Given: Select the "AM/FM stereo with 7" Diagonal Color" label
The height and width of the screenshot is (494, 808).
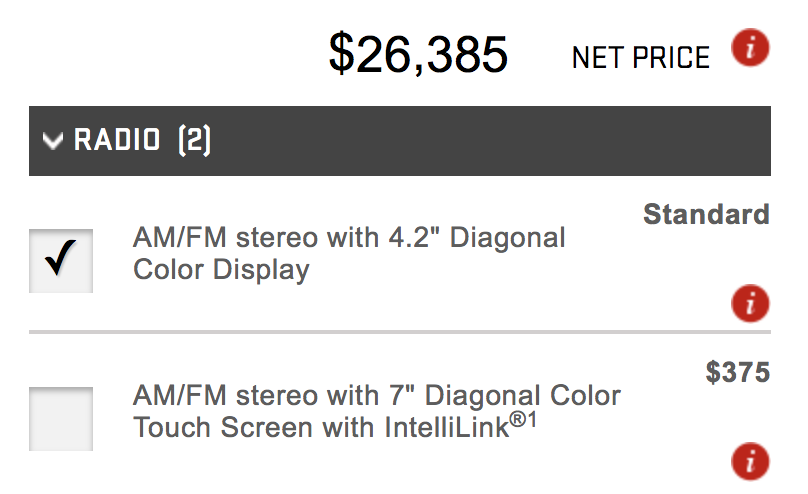Looking at the screenshot, I should (376, 395).
